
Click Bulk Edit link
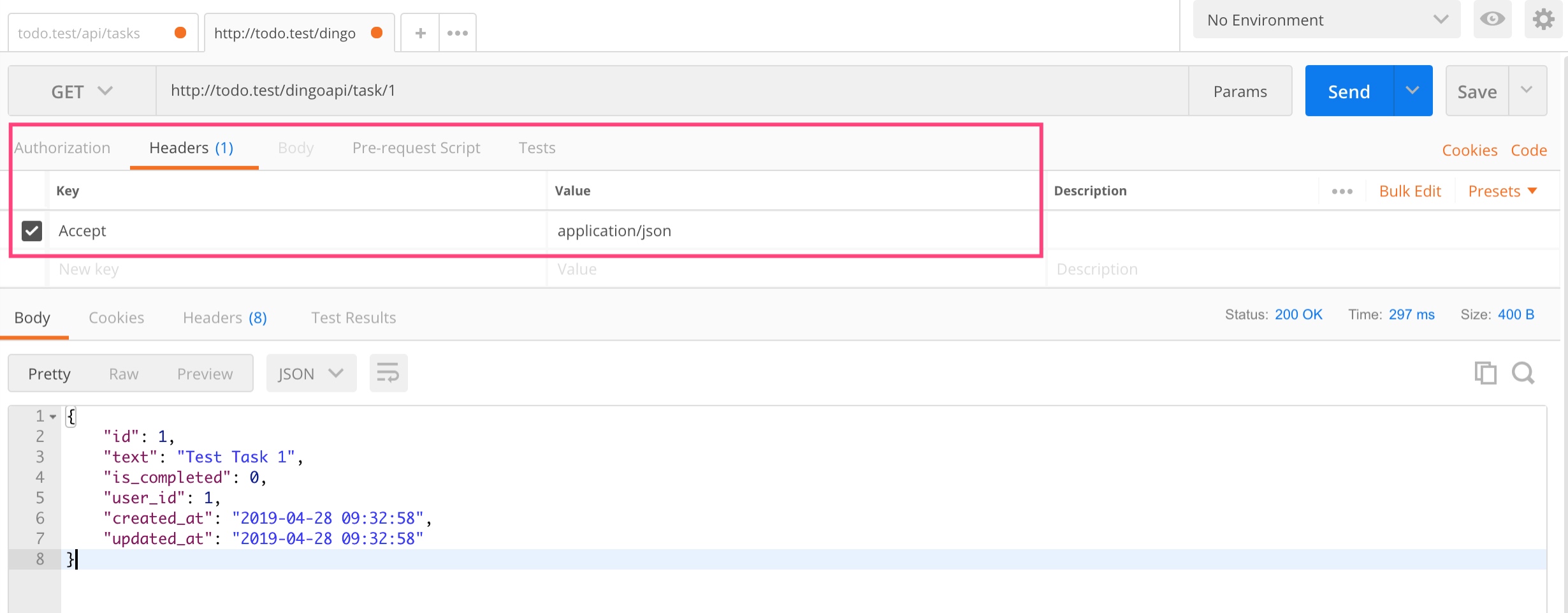pyautogui.click(x=1410, y=191)
